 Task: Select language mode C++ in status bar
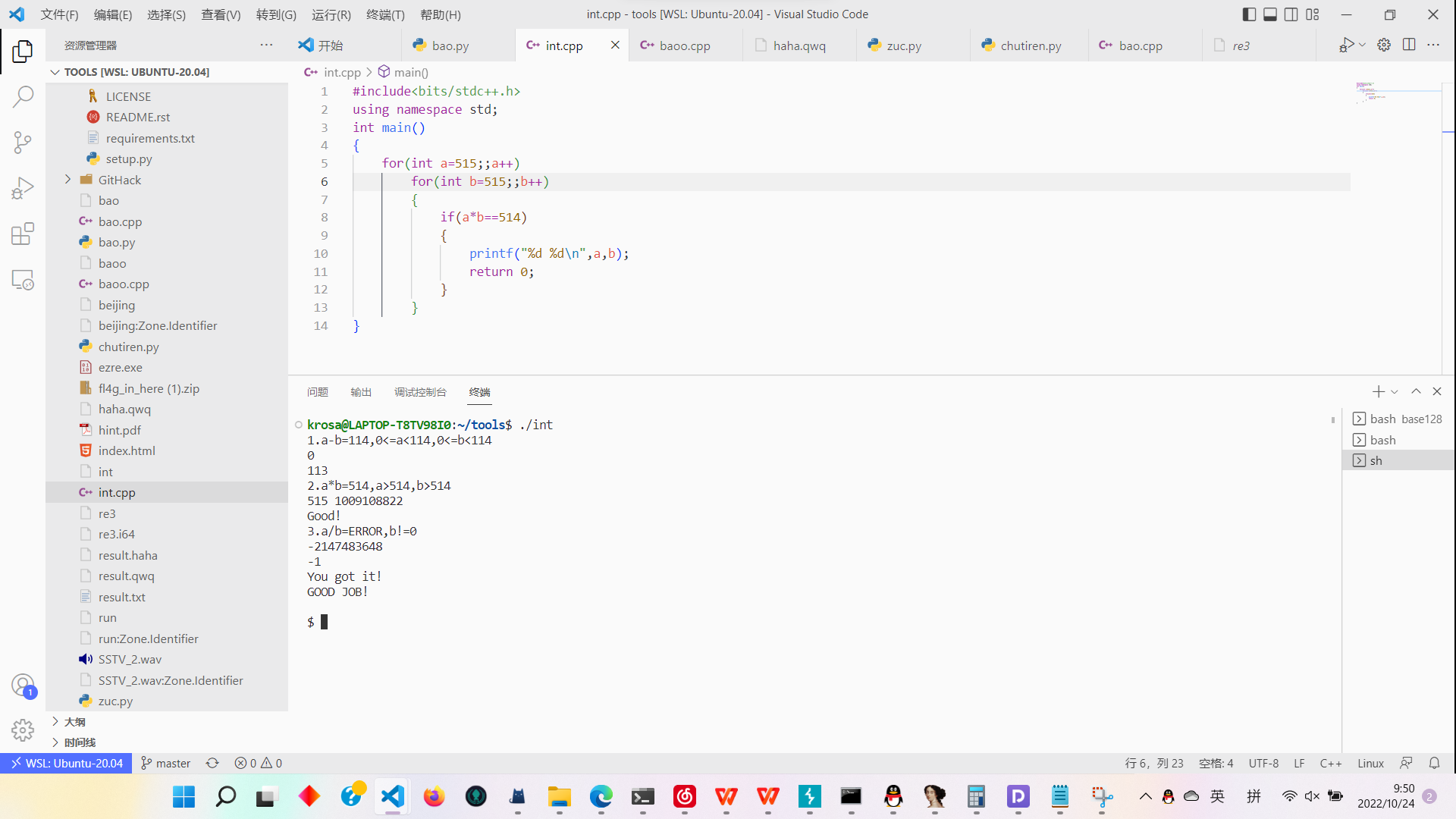tap(1331, 763)
